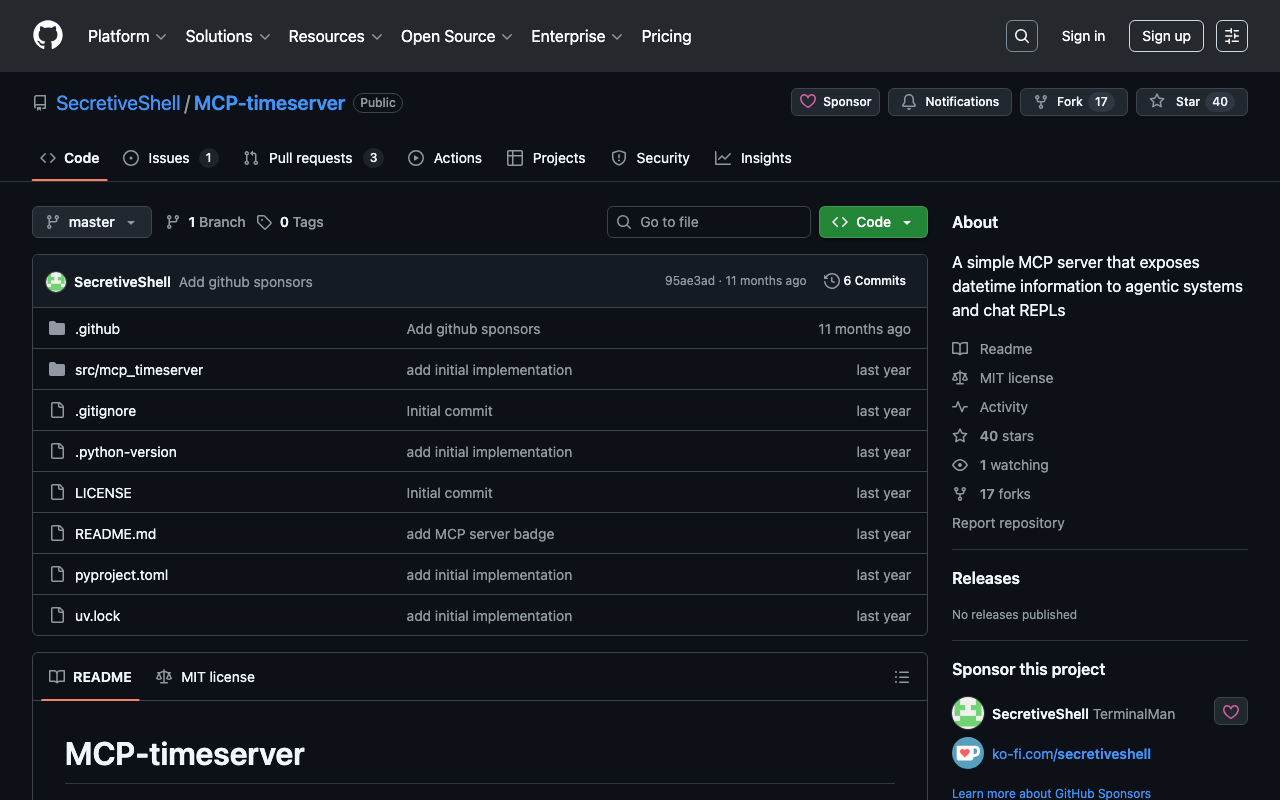This screenshot has width=1280, height=800.
Task: Toggle Notifications for this repository
Action: [949, 102]
